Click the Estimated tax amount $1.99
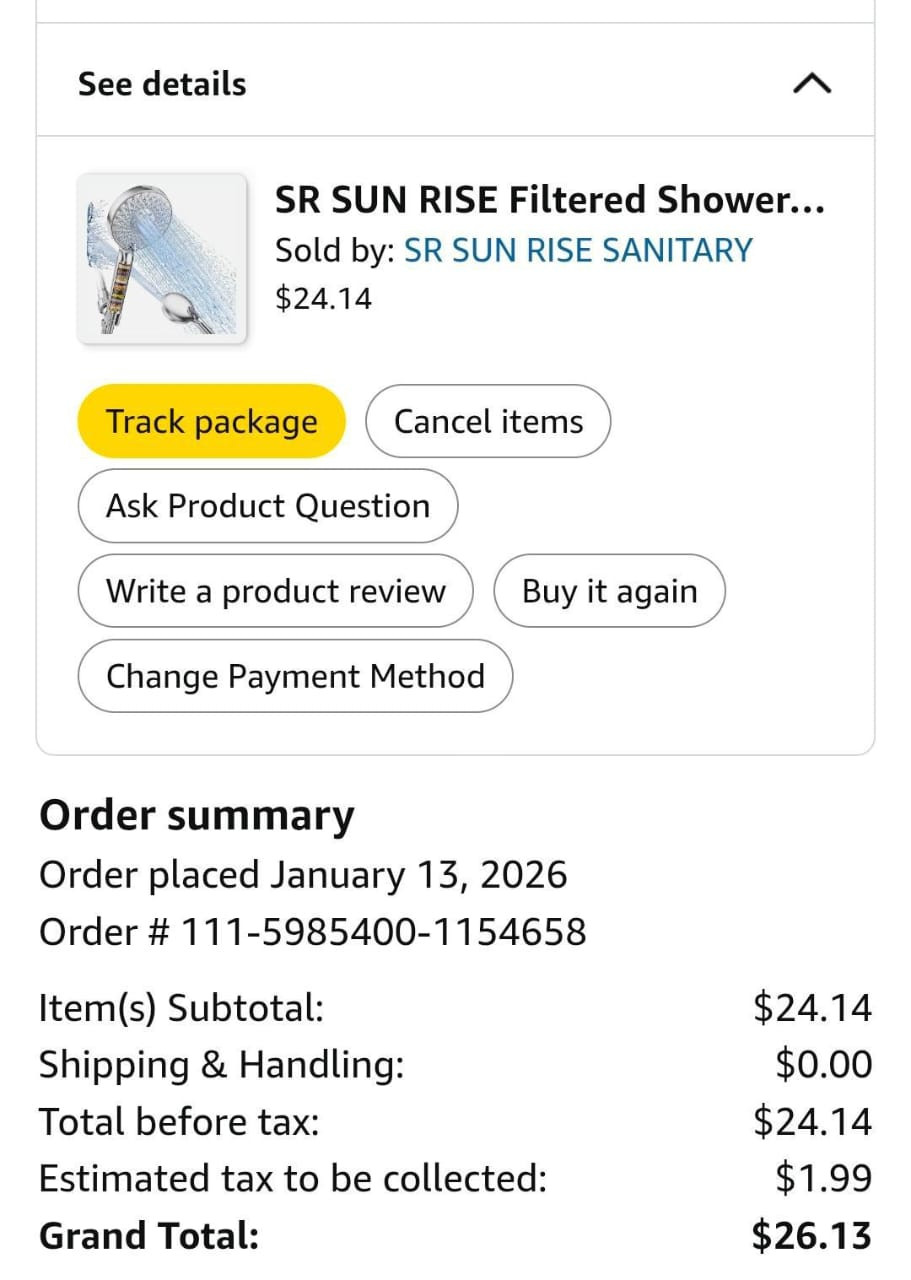911x1280 pixels. tap(823, 1179)
